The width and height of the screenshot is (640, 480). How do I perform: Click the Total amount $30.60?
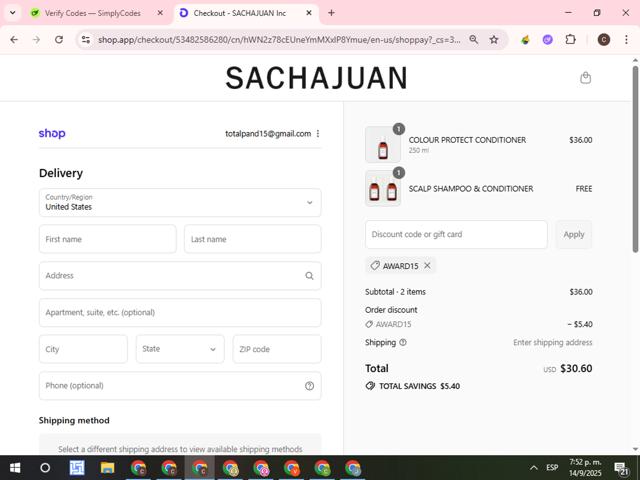coord(576,369)
